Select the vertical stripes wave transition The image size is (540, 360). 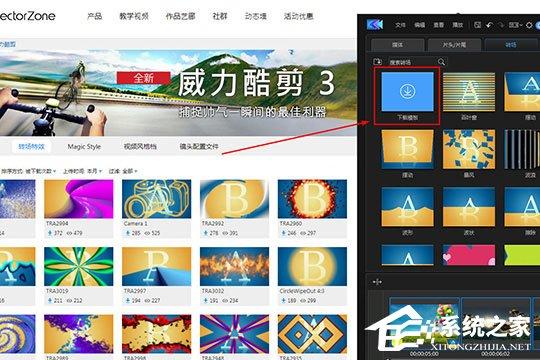click(x=522, y=149)
